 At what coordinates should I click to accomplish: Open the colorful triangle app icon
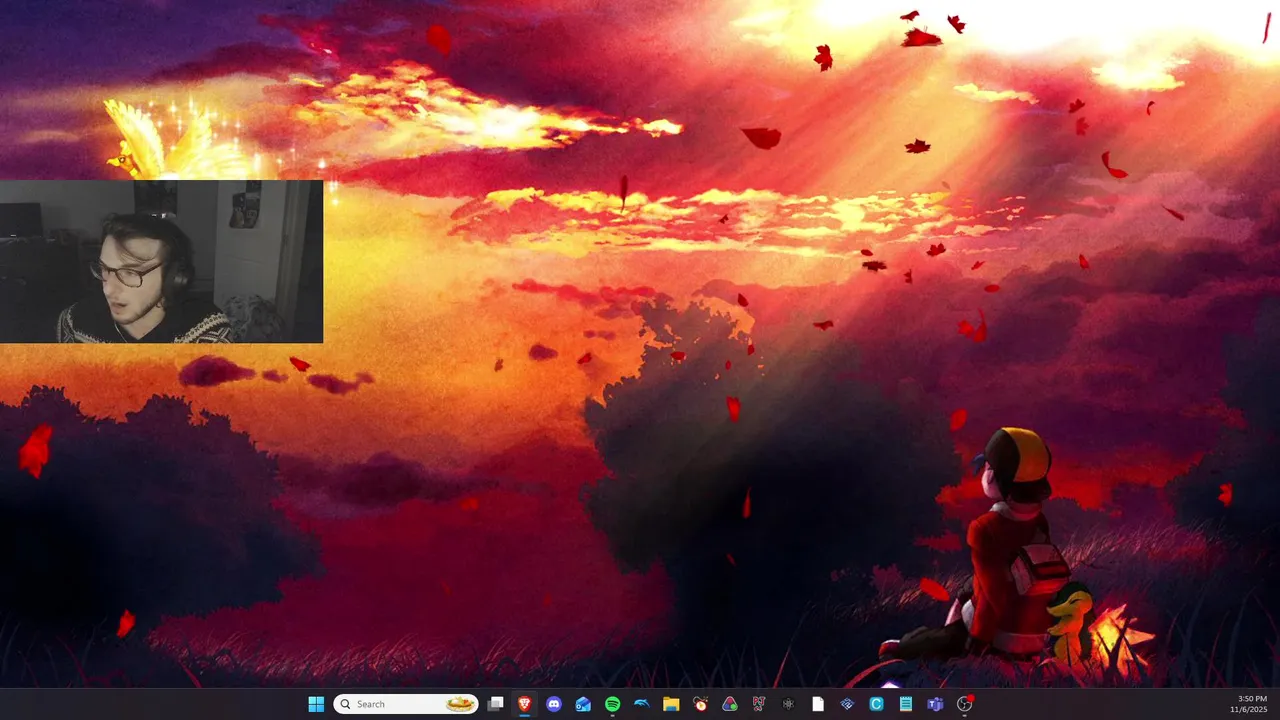coord(730,704)
